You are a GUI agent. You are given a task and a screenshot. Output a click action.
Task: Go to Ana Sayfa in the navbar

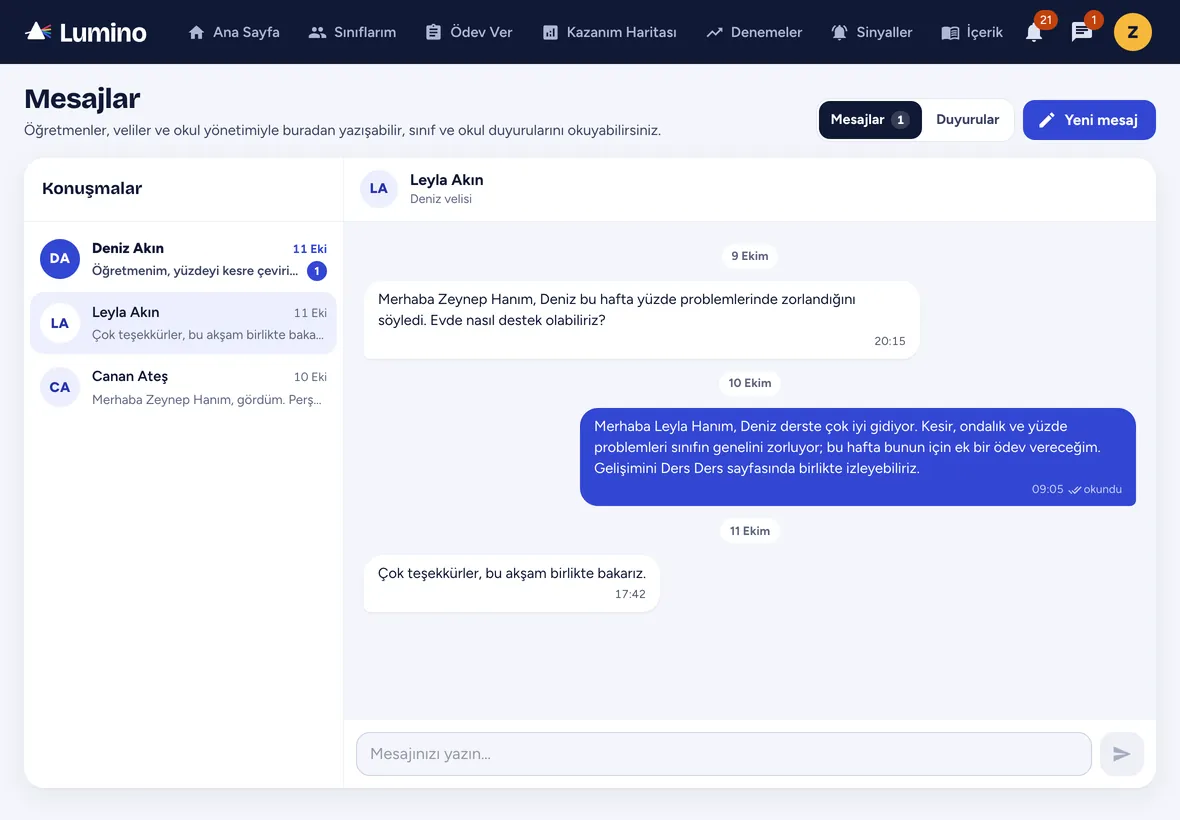234,32
